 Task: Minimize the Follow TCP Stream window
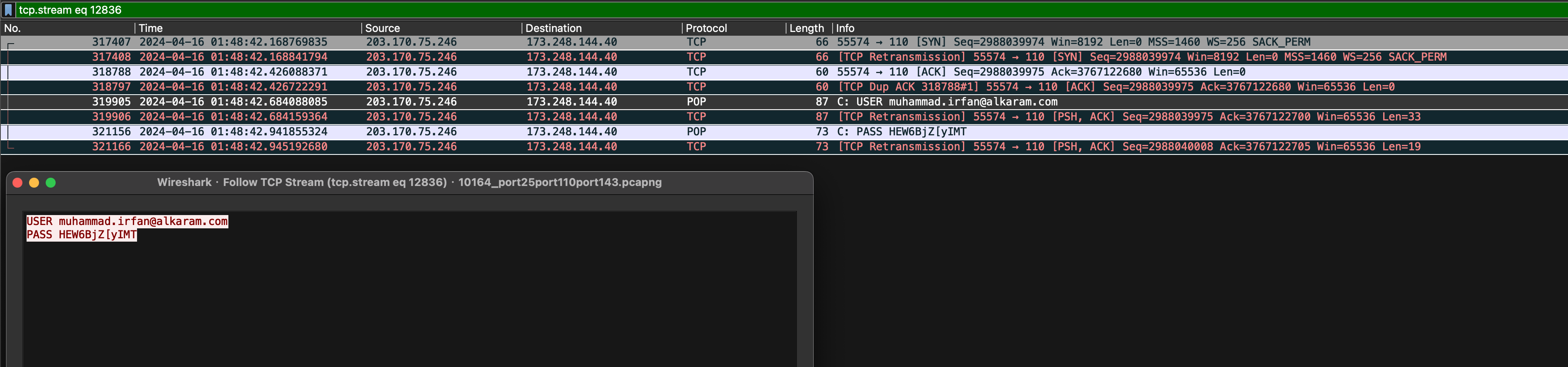click(34, 183)
